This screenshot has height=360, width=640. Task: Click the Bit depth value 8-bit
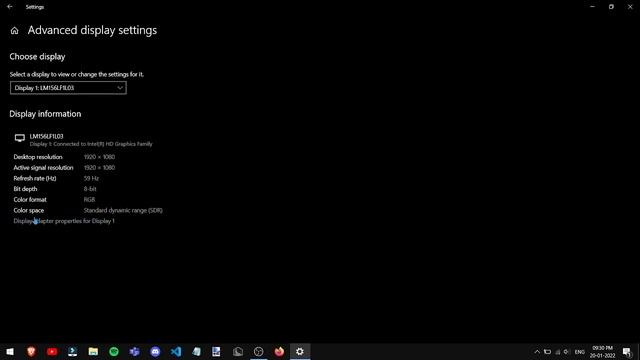(90, 189)
